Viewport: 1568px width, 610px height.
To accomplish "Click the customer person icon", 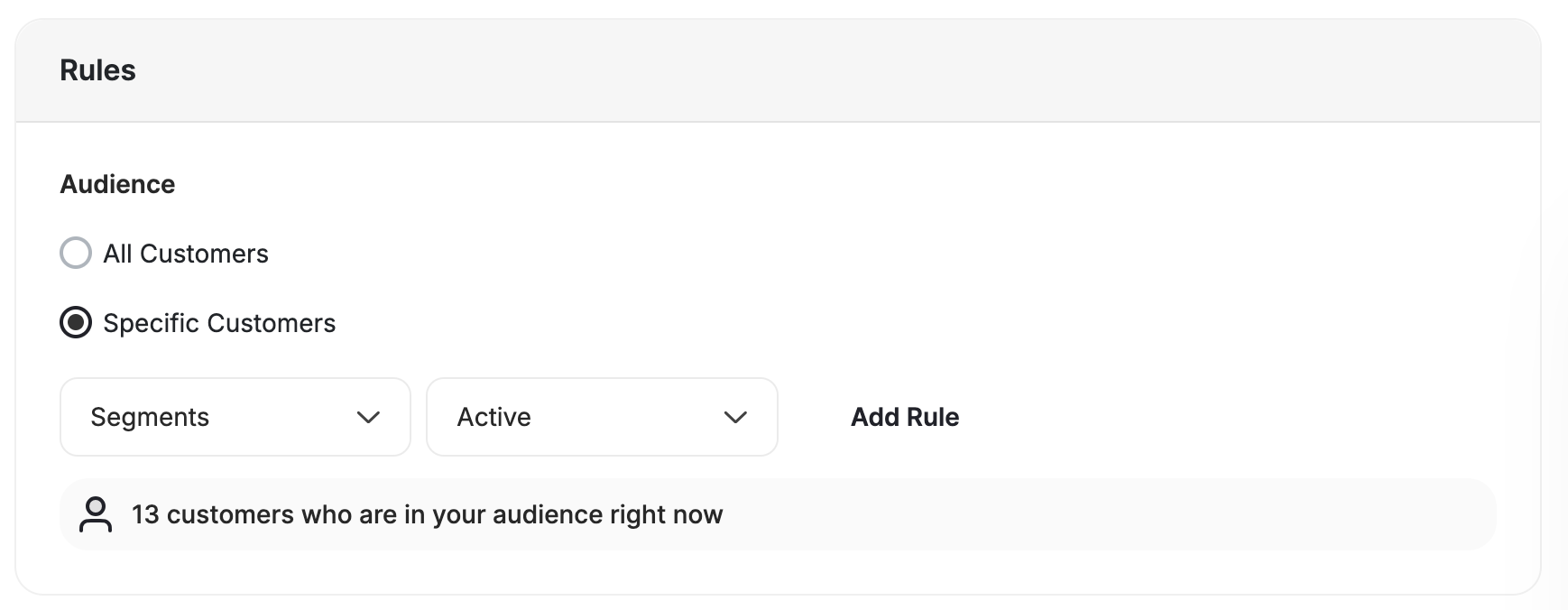I will pos(96,514).
